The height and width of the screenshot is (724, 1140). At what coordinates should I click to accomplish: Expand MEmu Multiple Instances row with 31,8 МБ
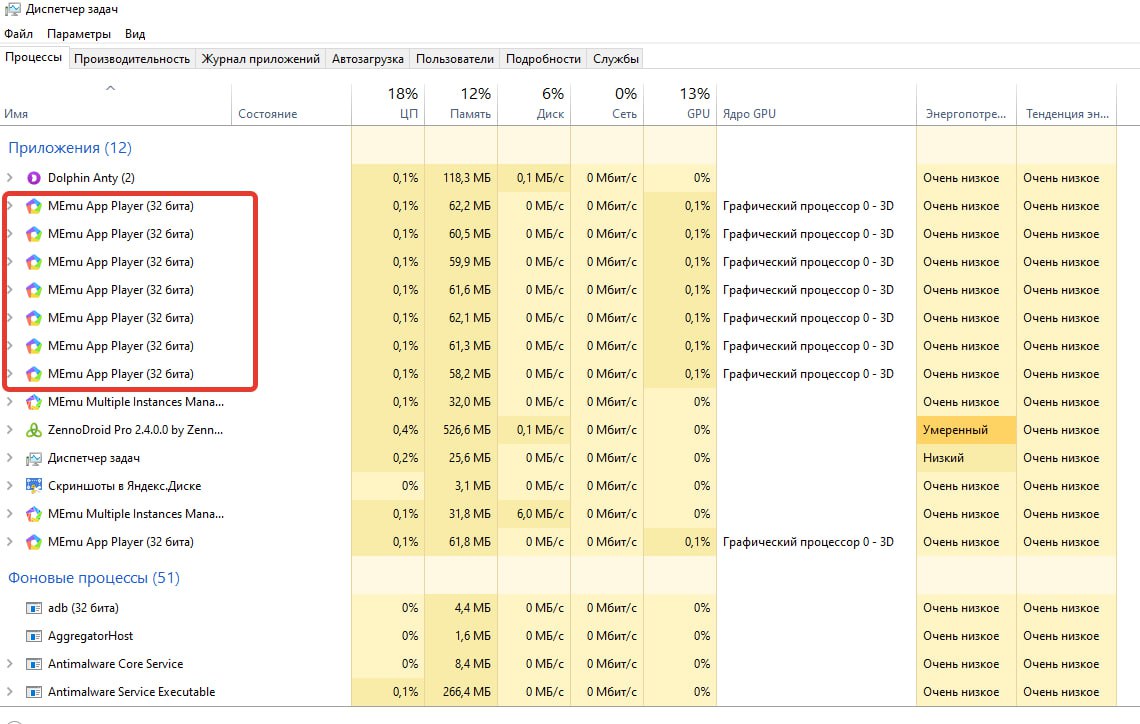pos(9,514)
